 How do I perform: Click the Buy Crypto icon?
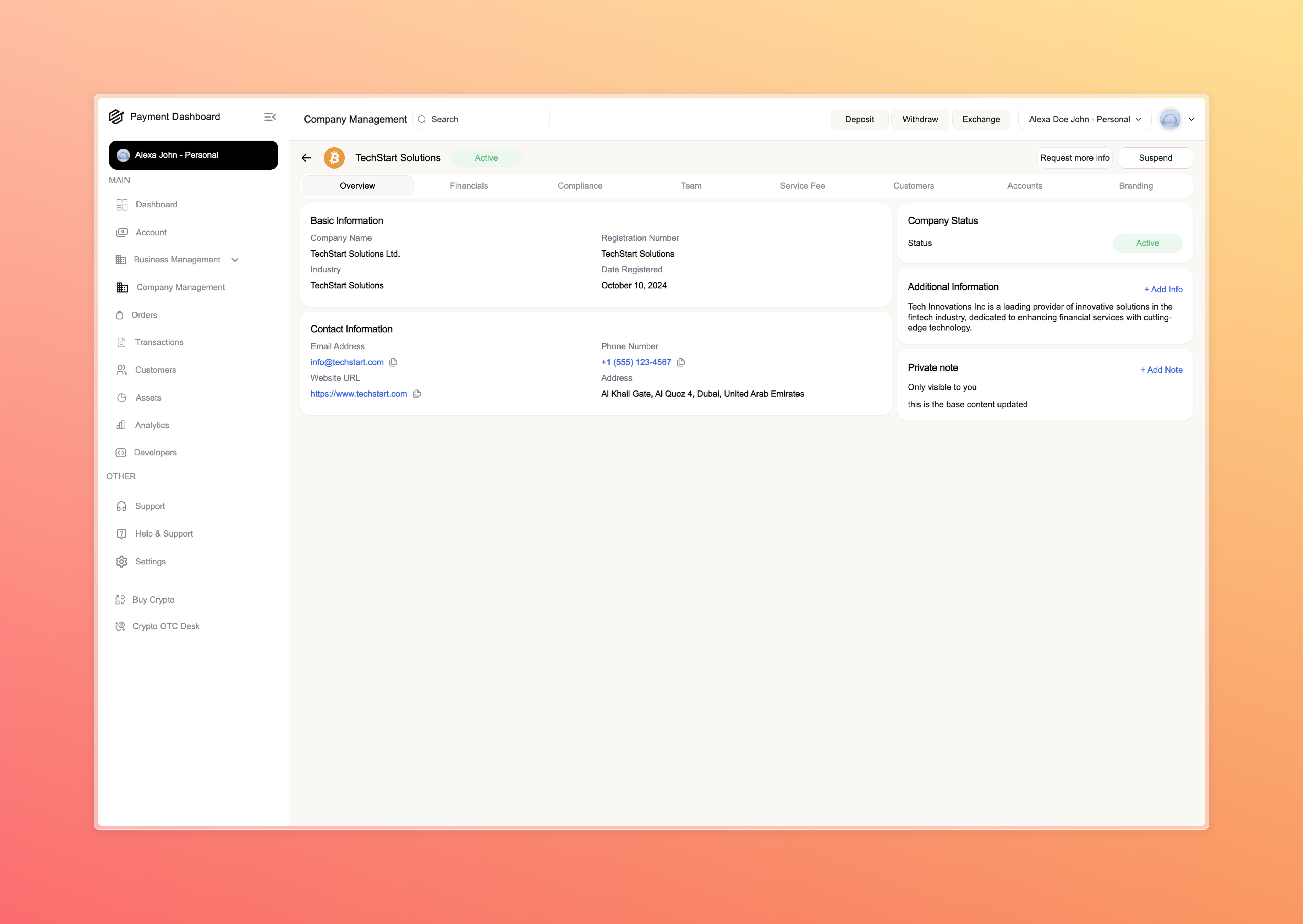pyautogui.click(x=120, y=600)
